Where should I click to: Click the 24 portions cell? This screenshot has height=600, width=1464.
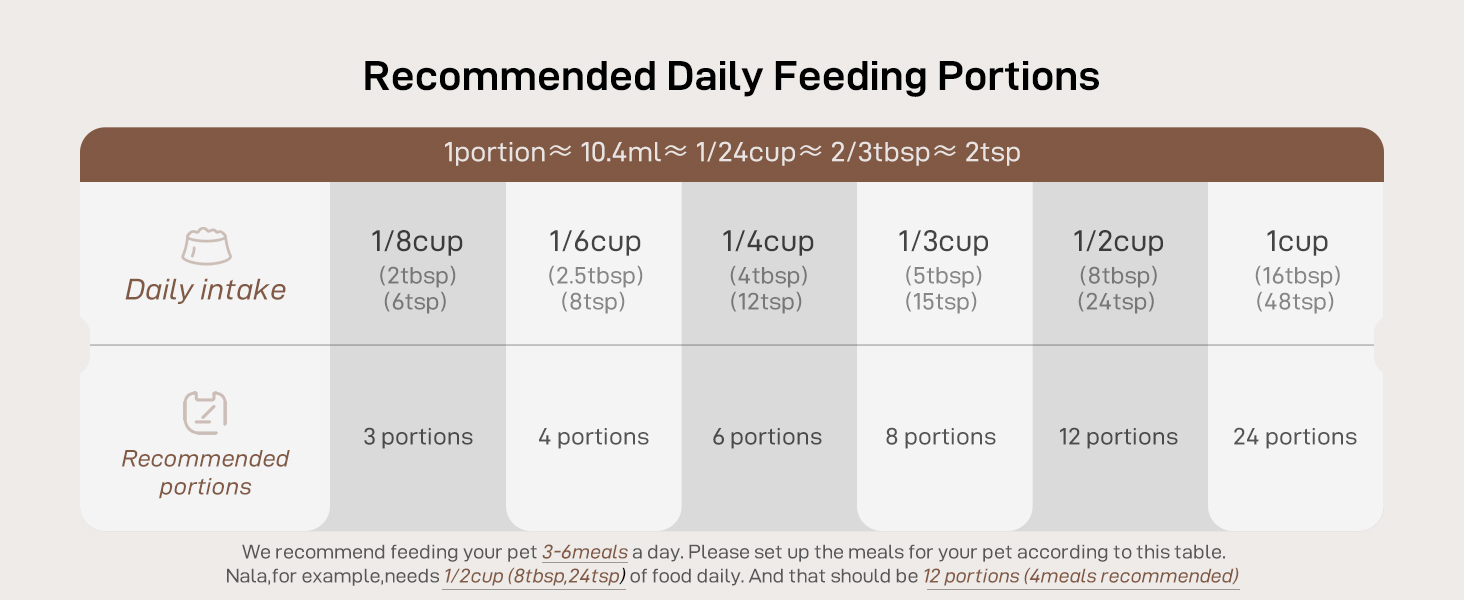[1295, 437]
